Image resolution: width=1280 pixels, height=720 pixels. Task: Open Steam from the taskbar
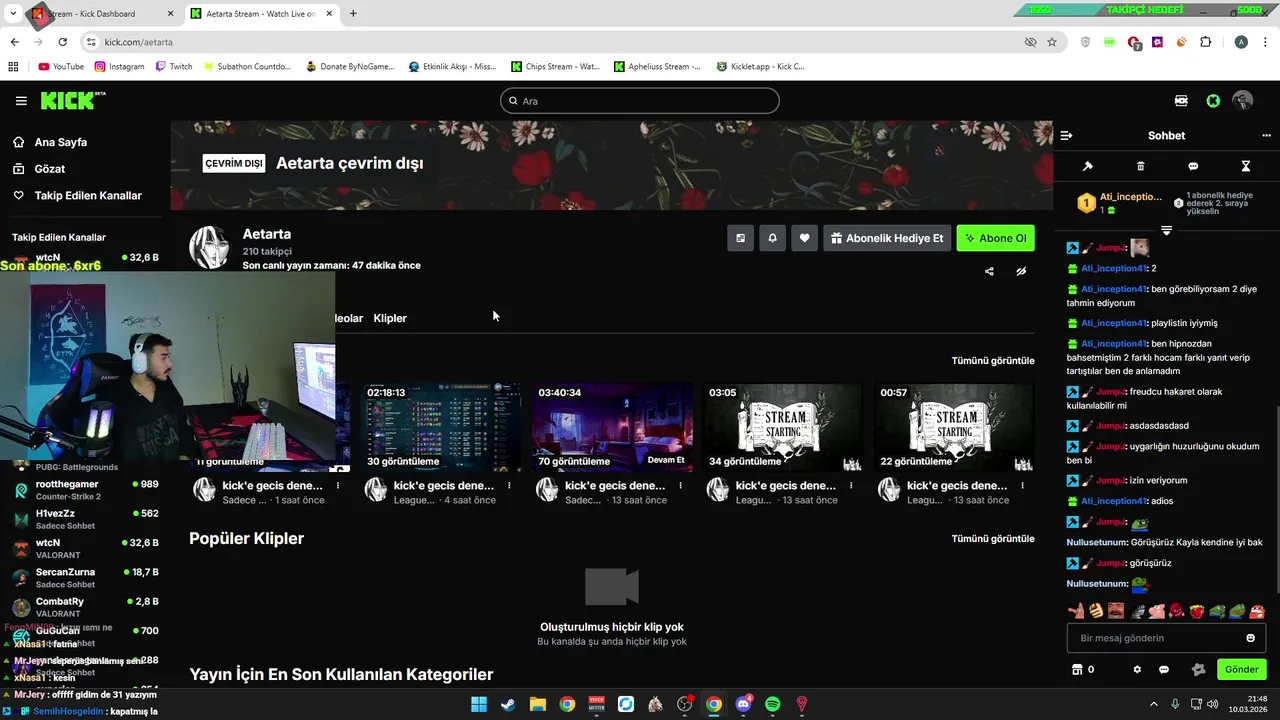[x=508, y=704]
